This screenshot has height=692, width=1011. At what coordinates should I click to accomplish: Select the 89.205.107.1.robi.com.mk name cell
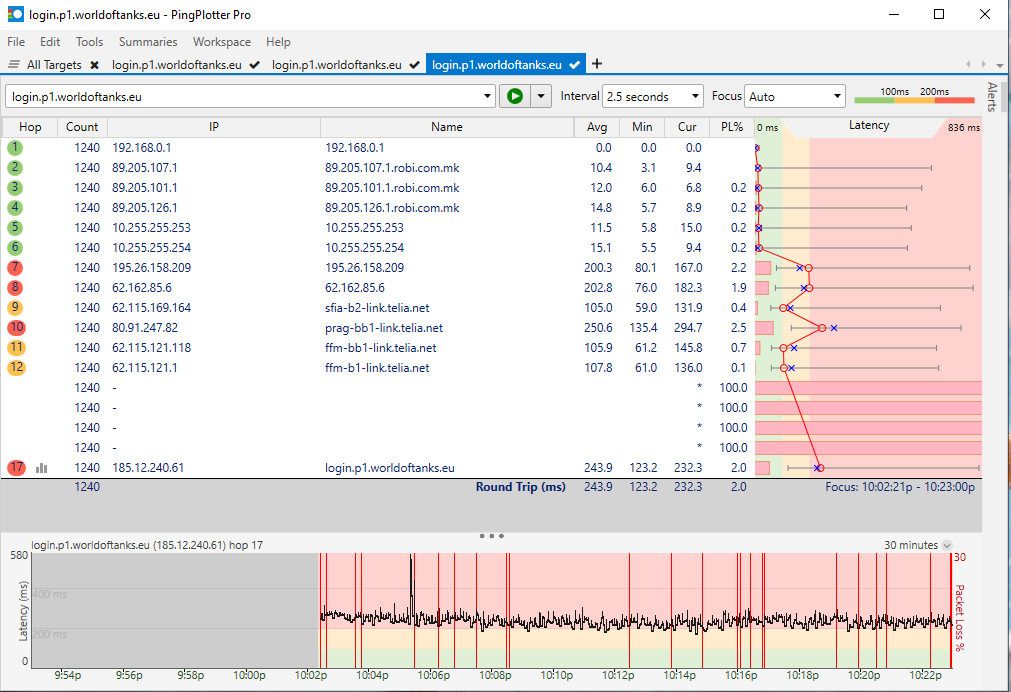392,168
